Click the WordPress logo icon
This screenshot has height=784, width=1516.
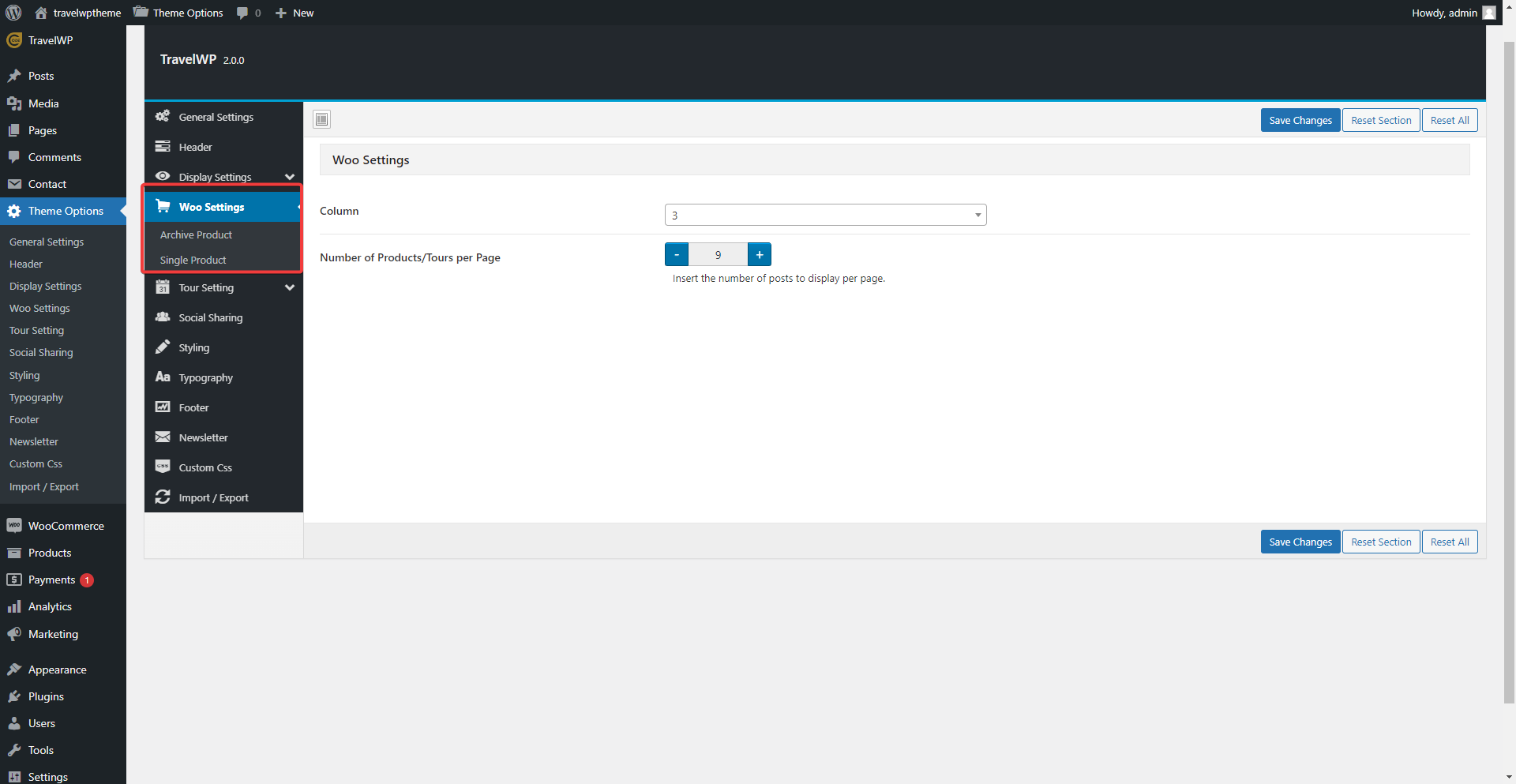pos(13,13)
